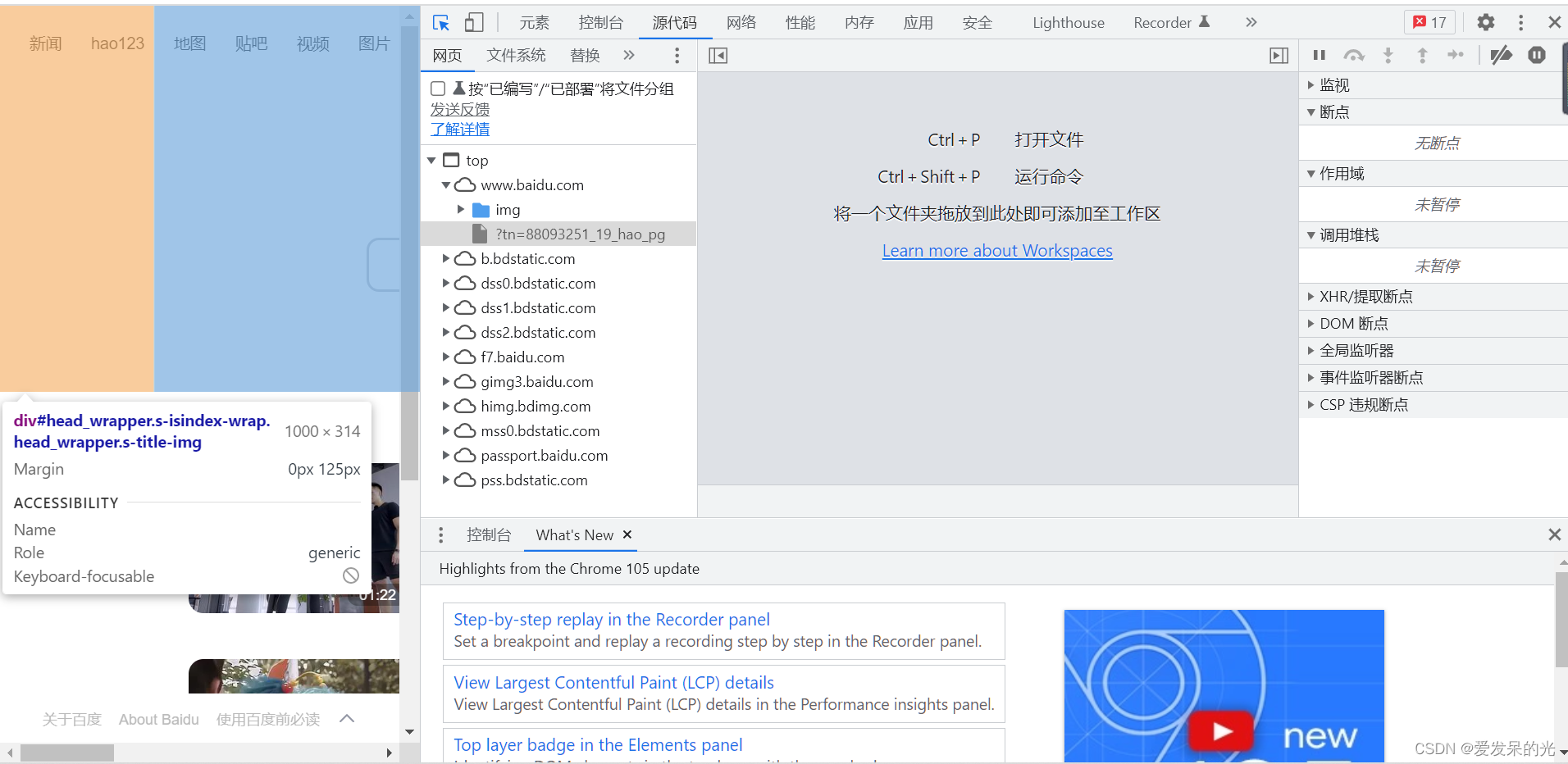
Task: Switch to the 控制台 Console panel tab
Action: click(601, 23)
